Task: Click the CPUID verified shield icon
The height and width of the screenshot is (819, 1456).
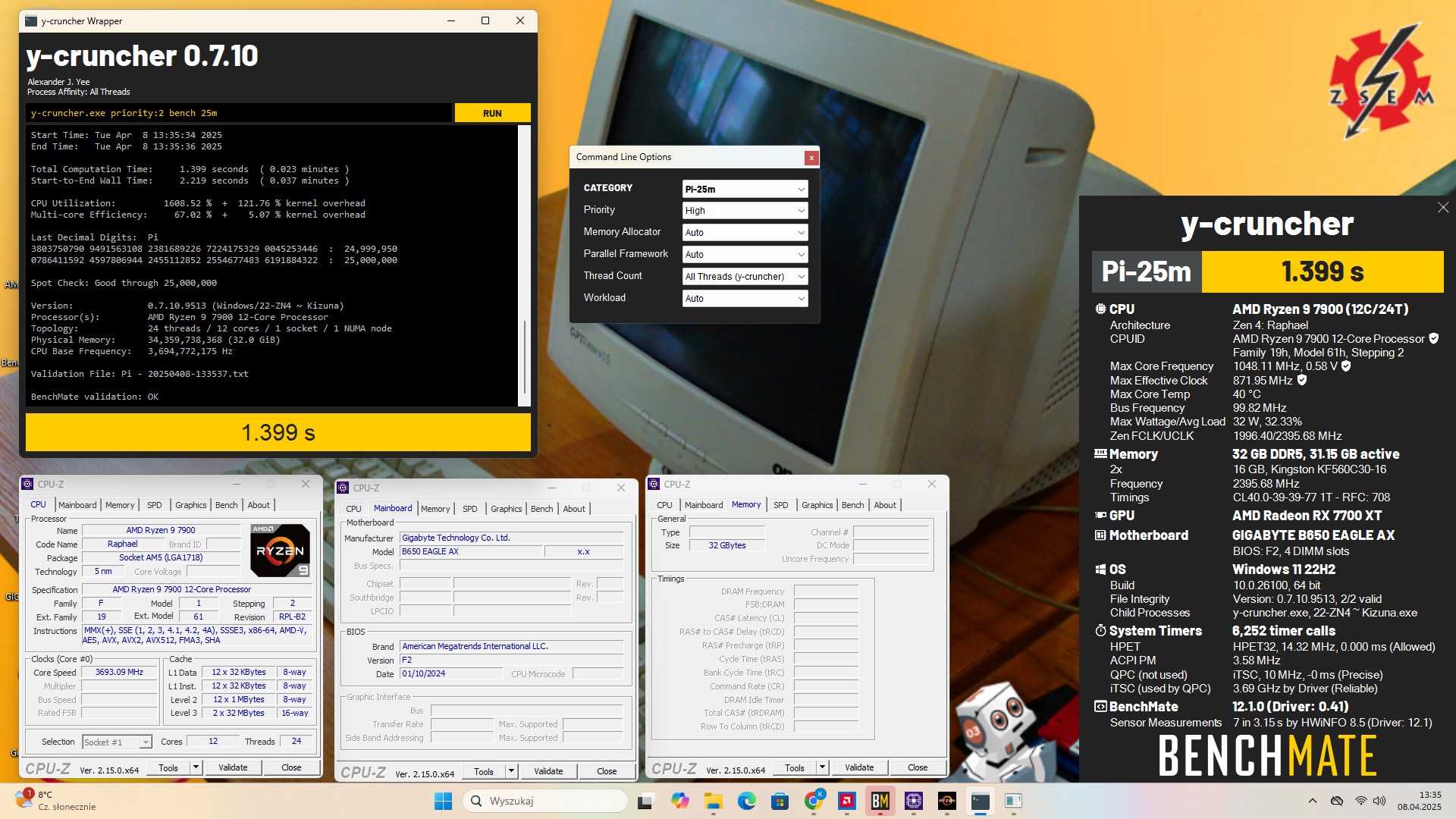Action: pos(1433,339)
